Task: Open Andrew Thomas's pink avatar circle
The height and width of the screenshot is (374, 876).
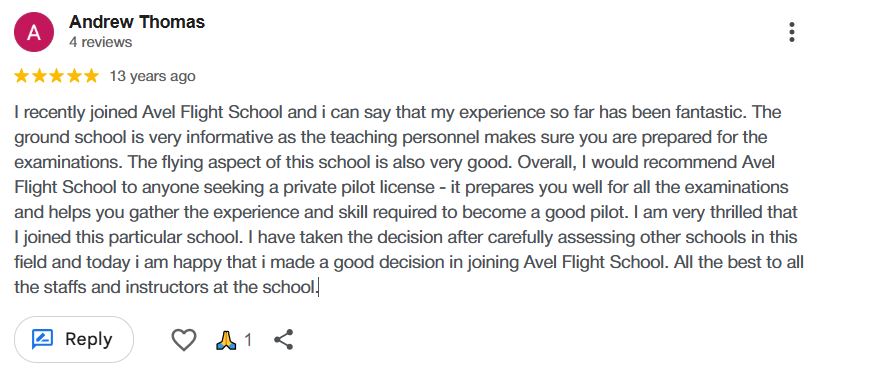Action: [x=34, y=32]
